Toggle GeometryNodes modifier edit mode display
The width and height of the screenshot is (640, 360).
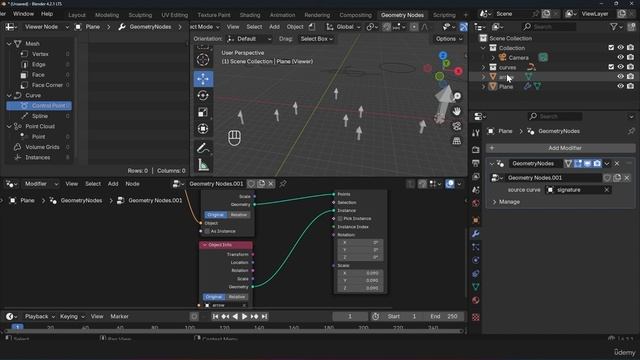click(x=578, y=164)
